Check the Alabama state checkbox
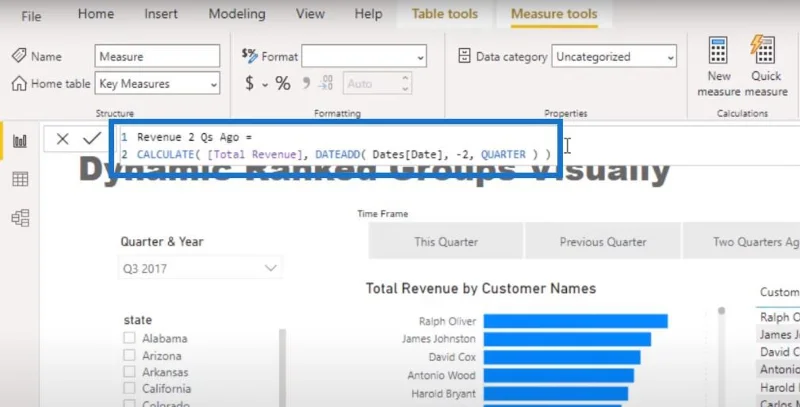Viewport: 800px width, 407px height. pos(130,338)
